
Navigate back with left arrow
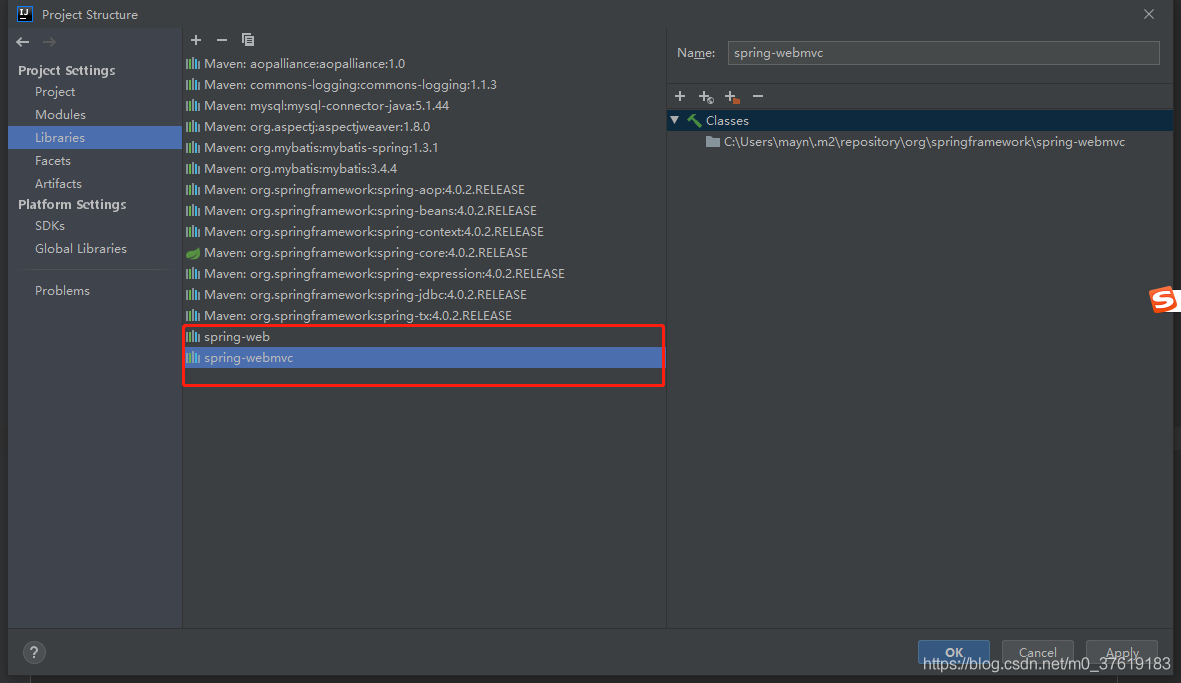23,42
